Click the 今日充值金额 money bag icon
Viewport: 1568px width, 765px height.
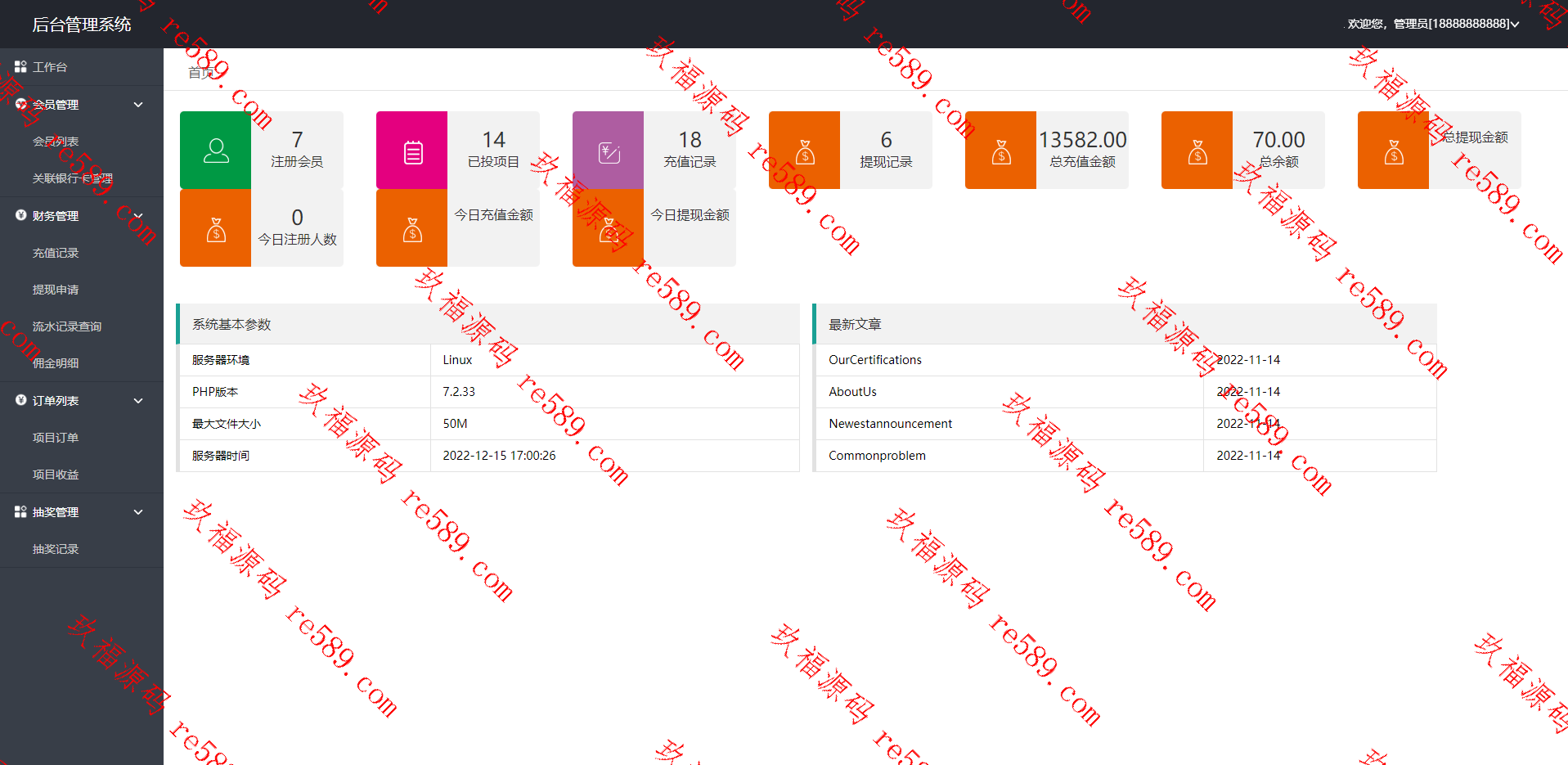coord(412,228)
